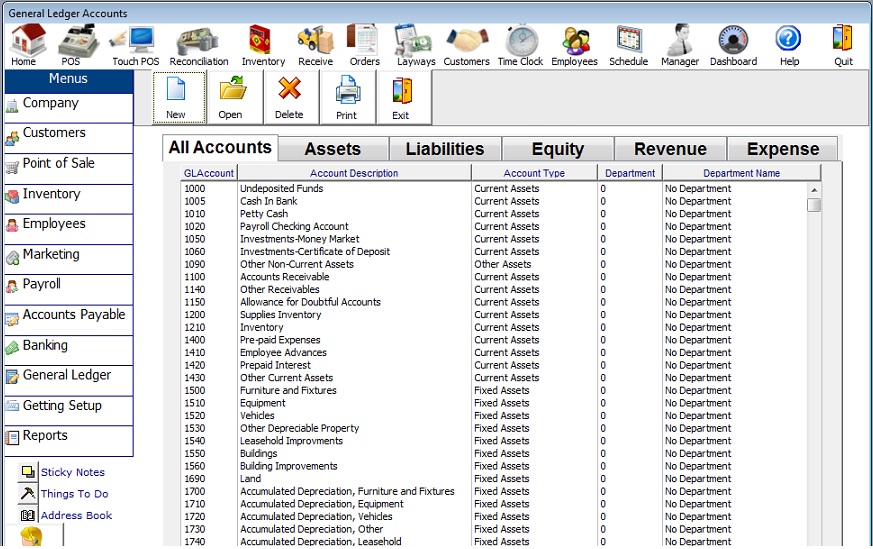Click the Exit button beside Print
Viewport: 873px width, 549px height.
coord(402,97)
